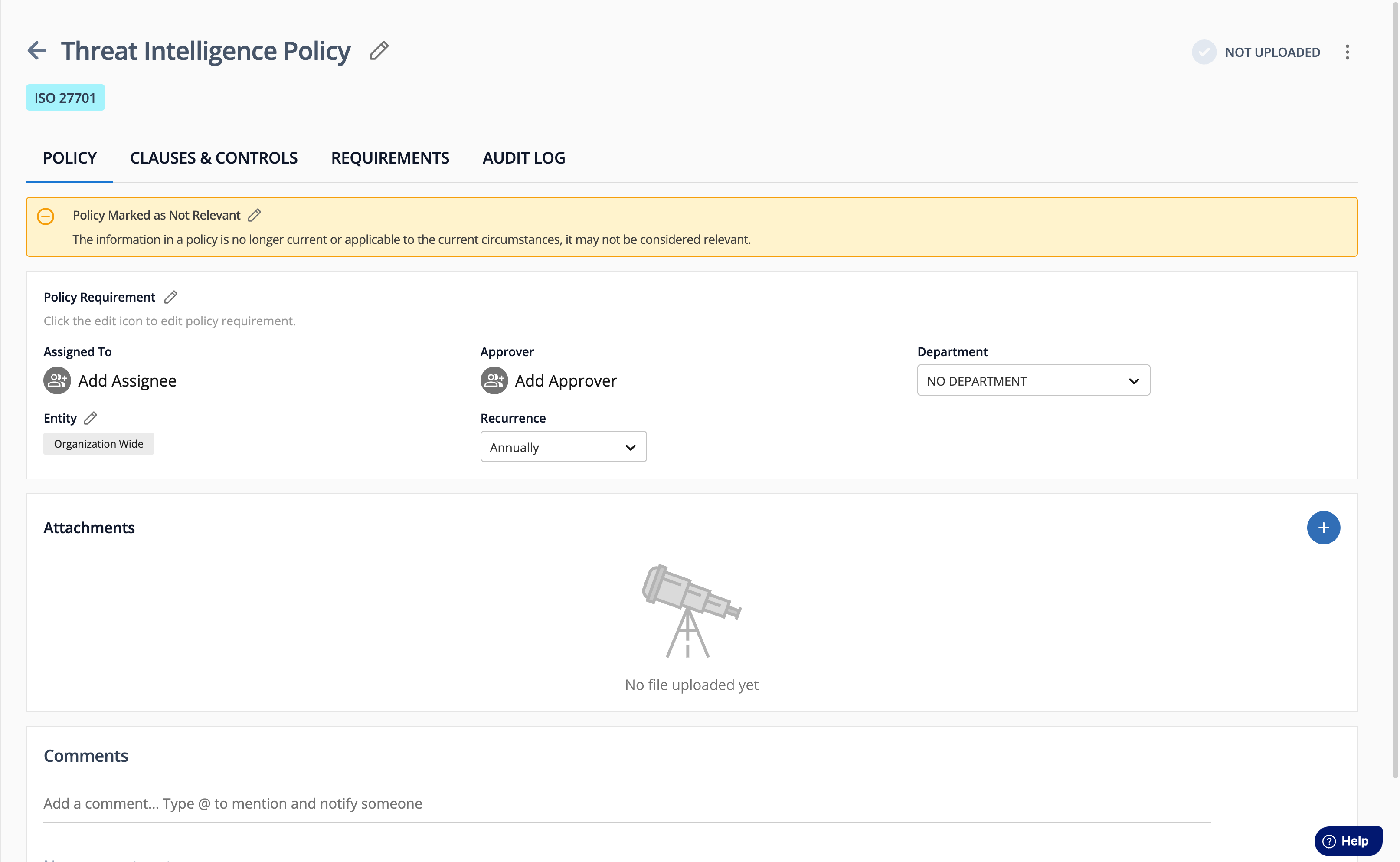Image resolution: width=1400 pixels, height=862 pixels.
Task: Open the Audit Log tab
Action: (x=523, y=158)
